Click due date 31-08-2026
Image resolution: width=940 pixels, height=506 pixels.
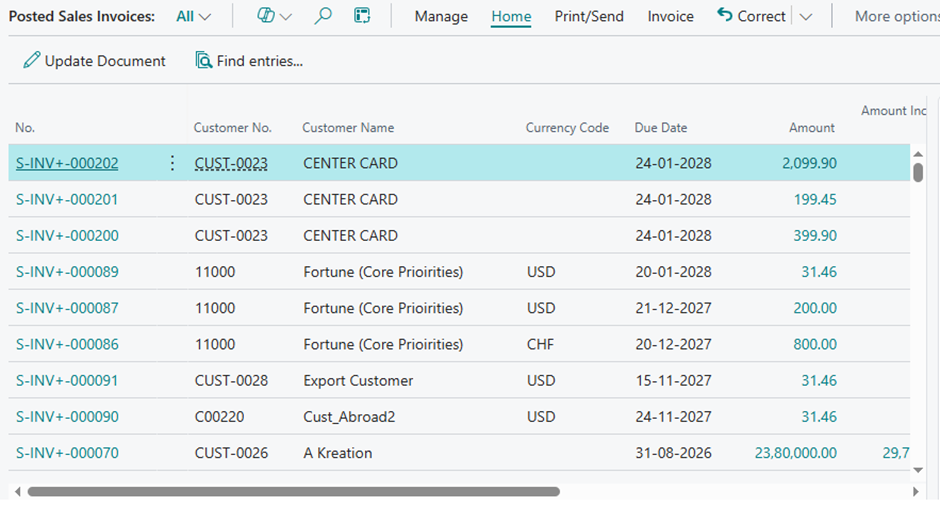pos(673,453)
